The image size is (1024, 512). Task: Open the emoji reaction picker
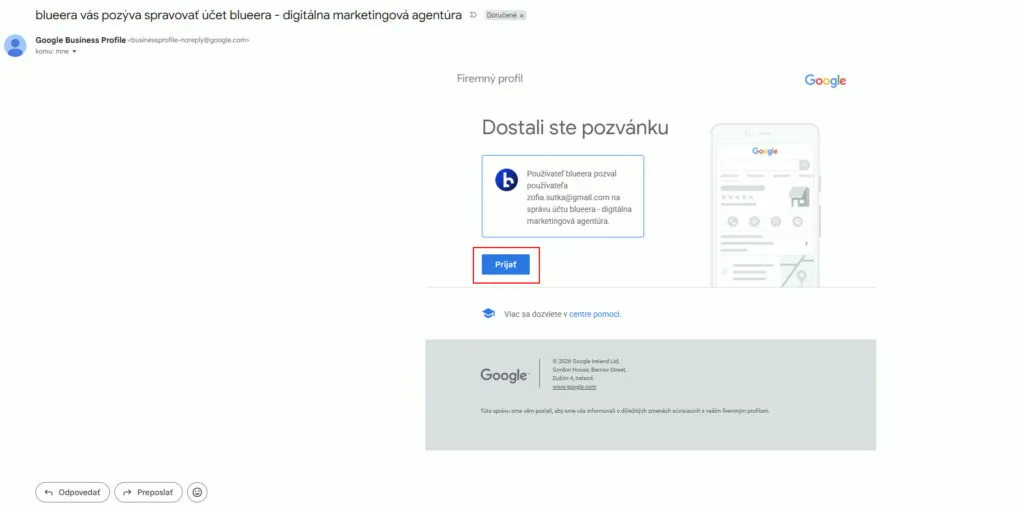tap(198, 492)
